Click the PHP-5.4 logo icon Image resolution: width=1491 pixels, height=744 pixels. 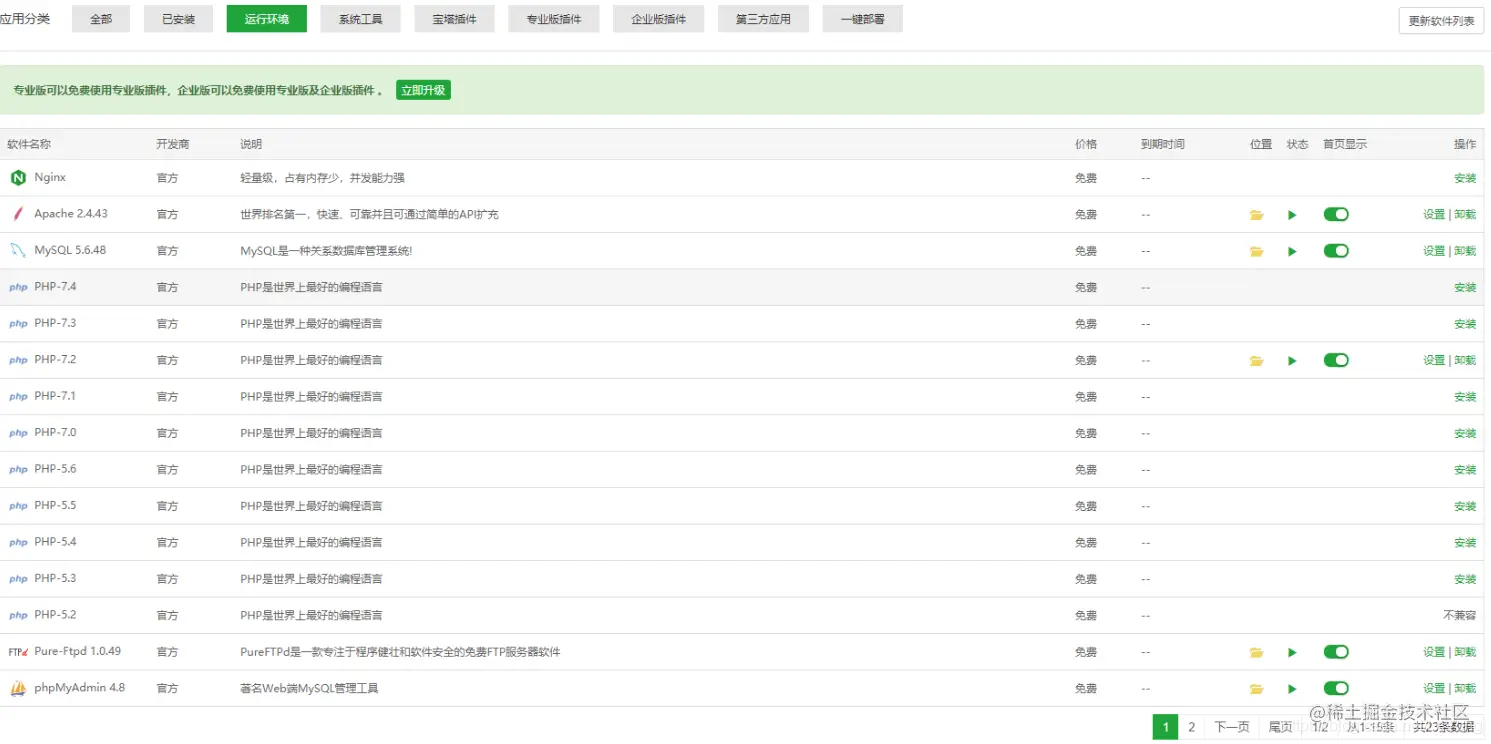18,543
